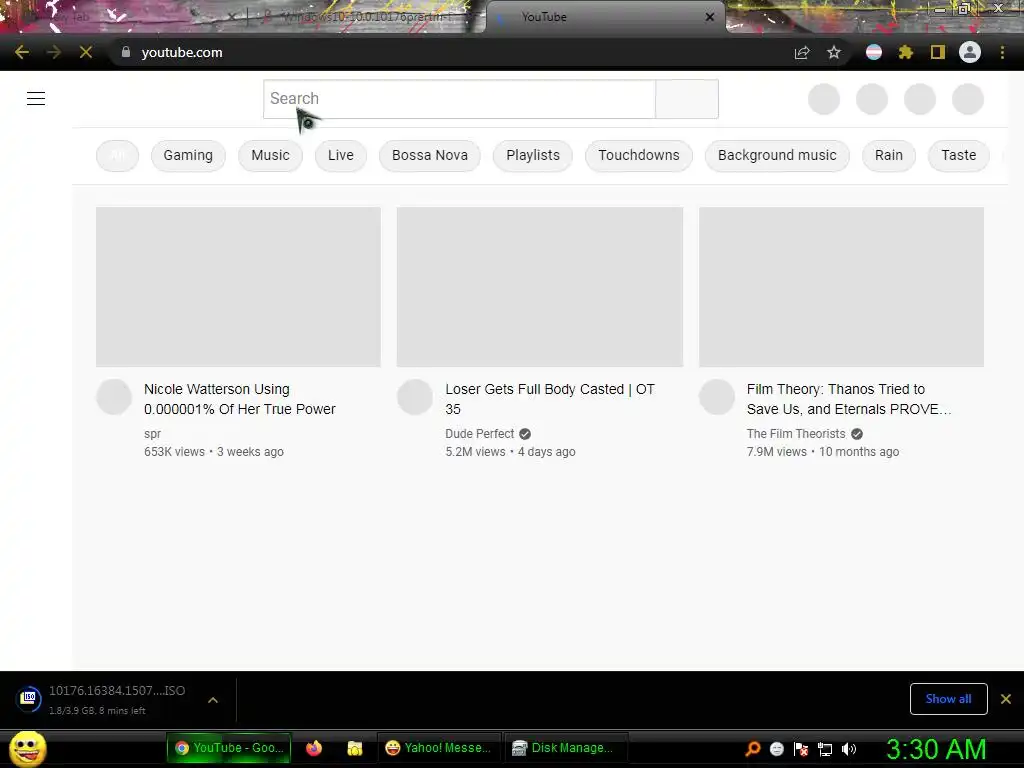Click the network tray icon

pyautogui.click(x=825, y=748)
